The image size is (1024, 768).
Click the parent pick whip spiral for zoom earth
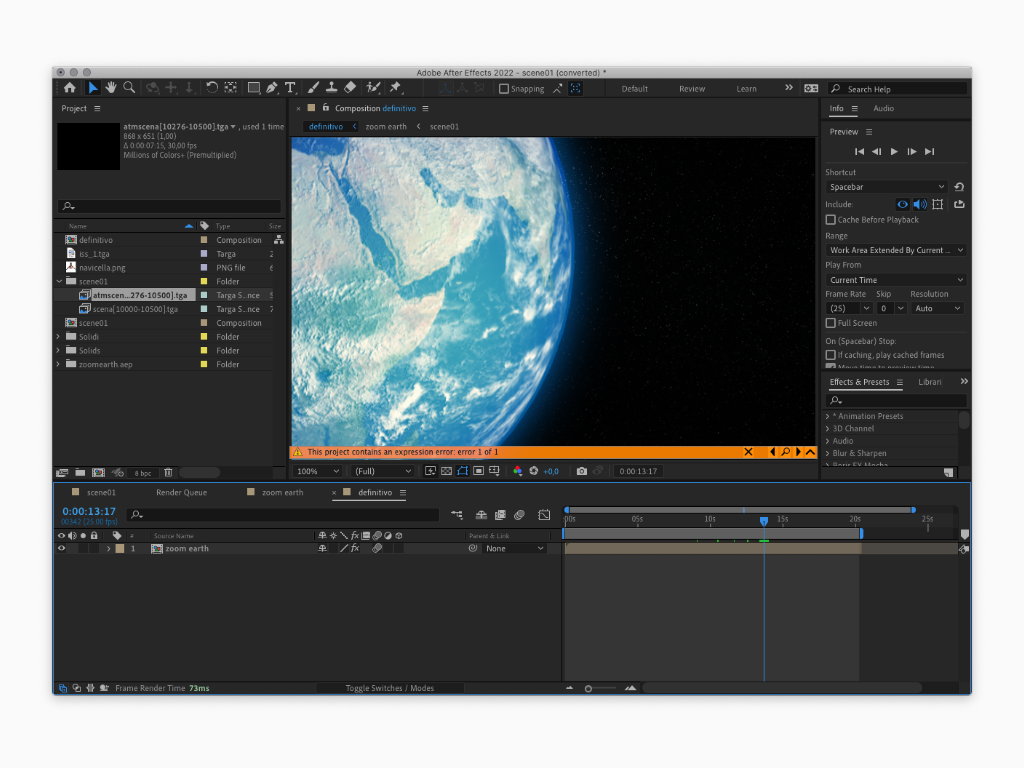pyautogui.click(x=473, y=549)
